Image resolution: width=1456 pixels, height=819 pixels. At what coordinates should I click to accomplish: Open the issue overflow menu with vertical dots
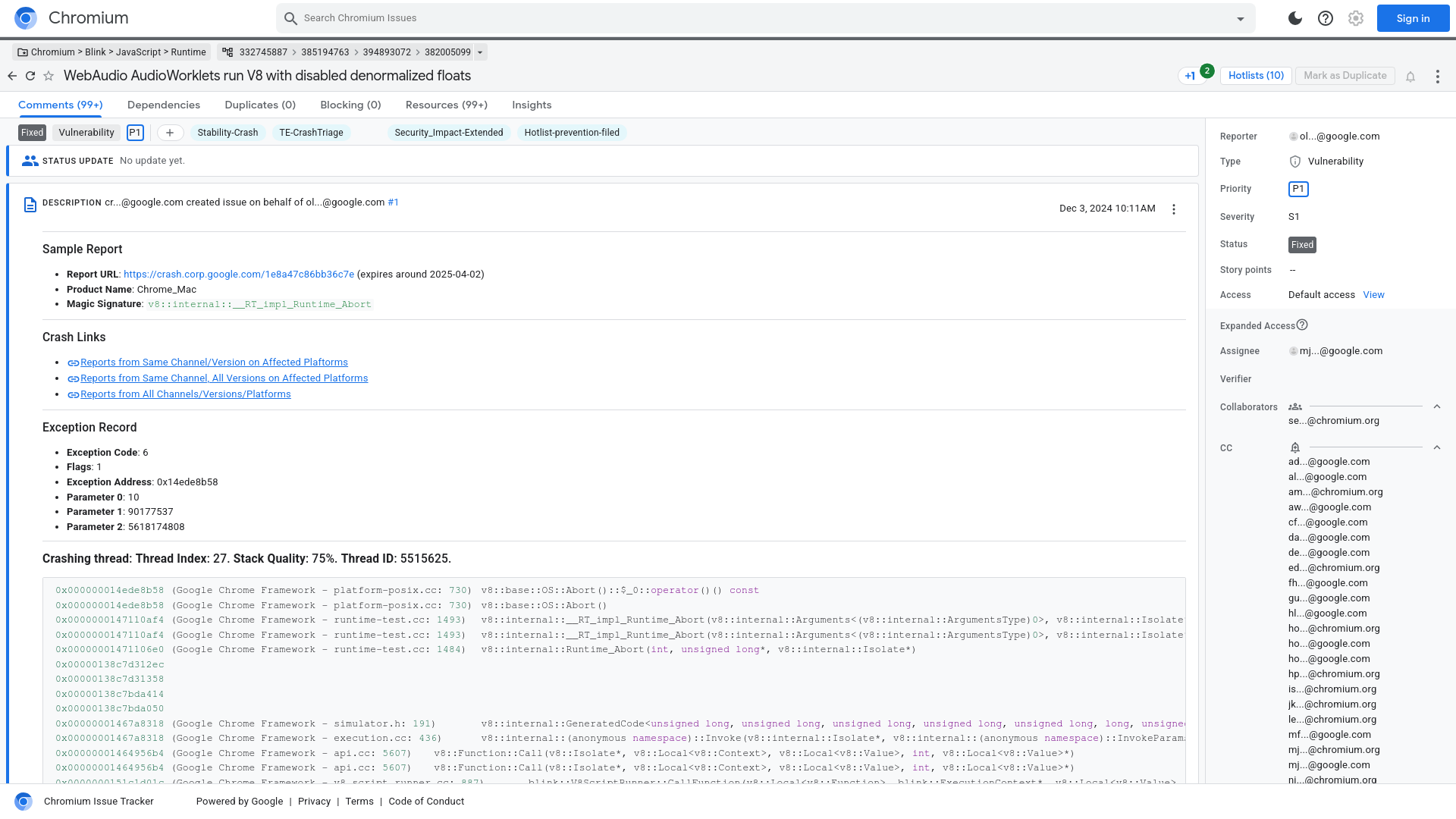tap(1437, 76)
